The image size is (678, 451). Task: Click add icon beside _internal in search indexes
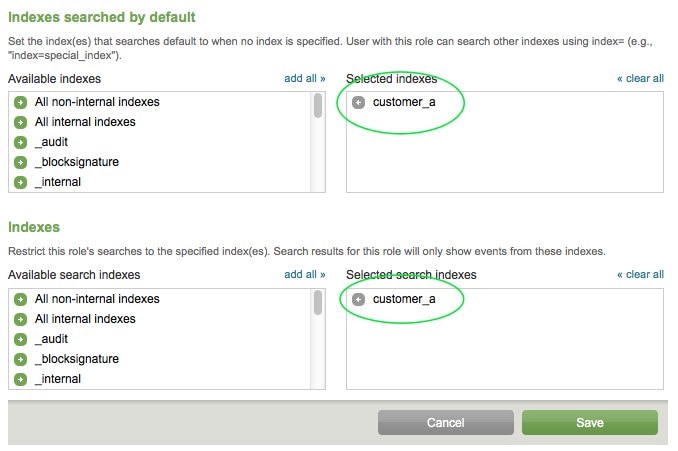[20, 379]
